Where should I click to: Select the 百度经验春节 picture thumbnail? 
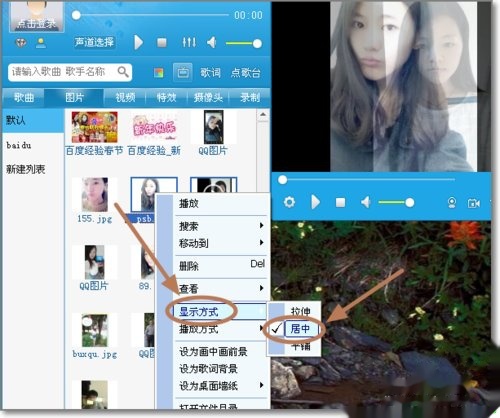click(95, 127)
